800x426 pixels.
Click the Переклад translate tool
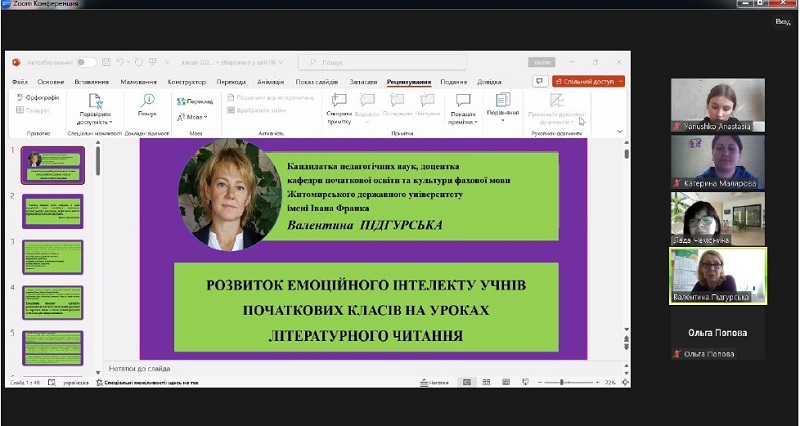pos(195,101)
